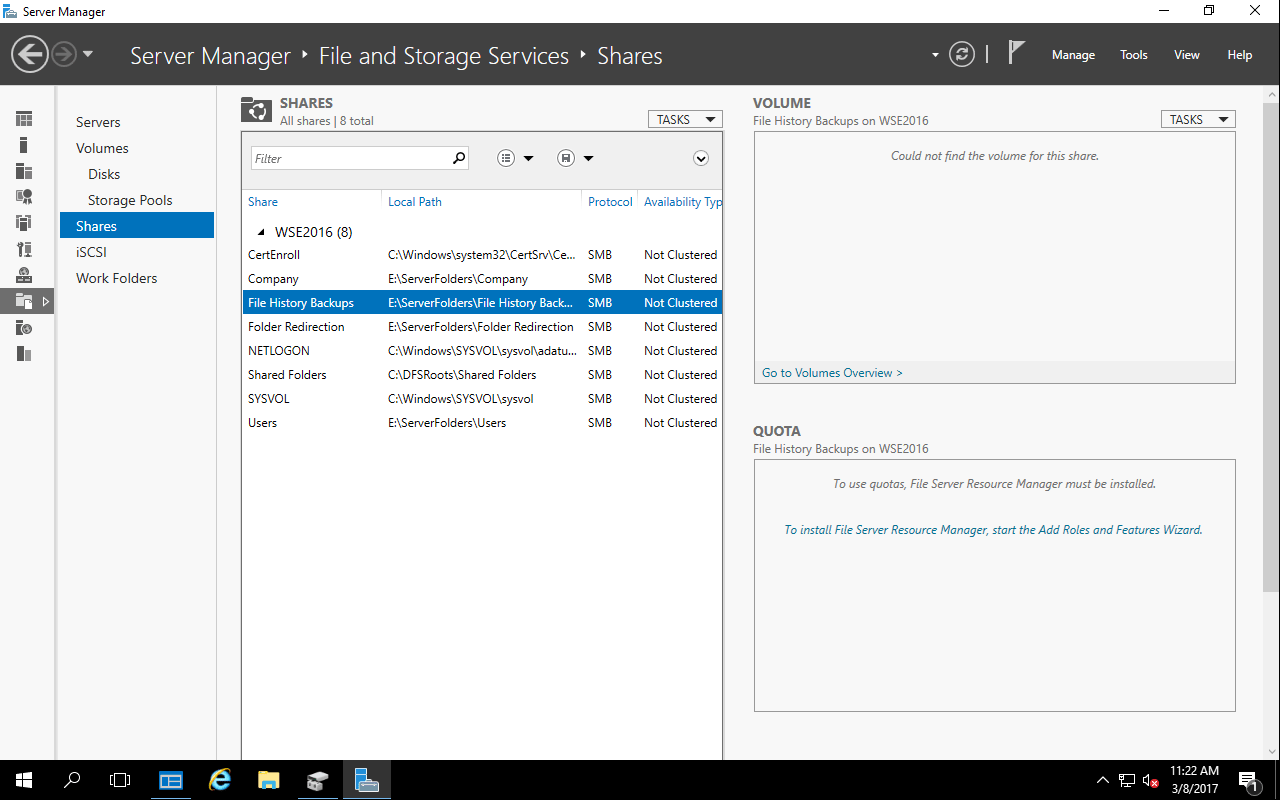This screenshot has height=800, width=1280.
Task: Open the Notifications flag
Action: [x=1016, y=53]
